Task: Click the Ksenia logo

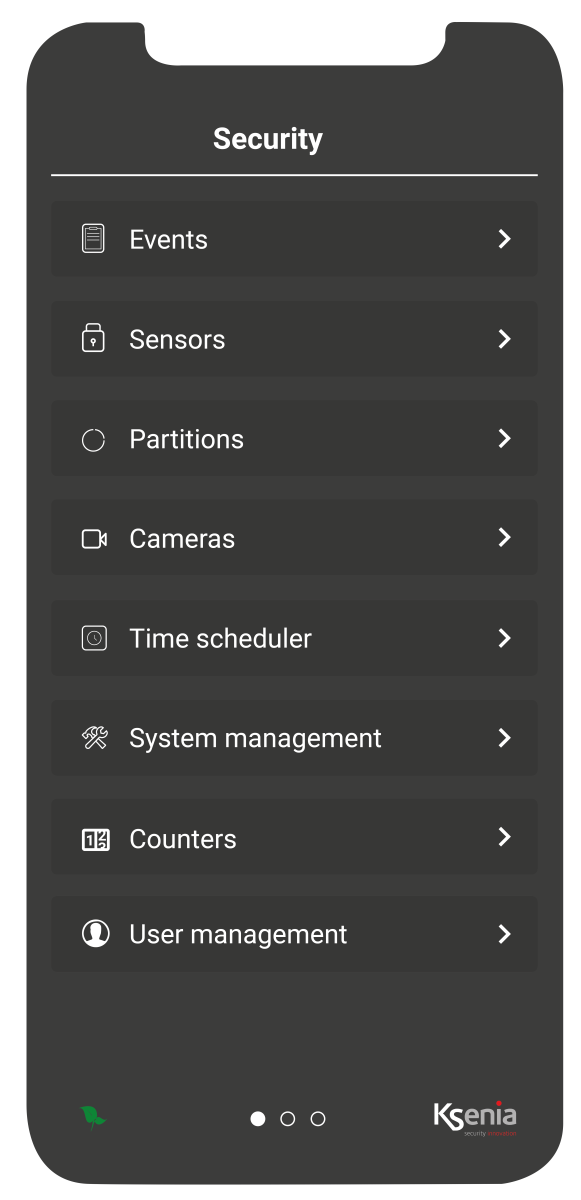Action: 475,1118
